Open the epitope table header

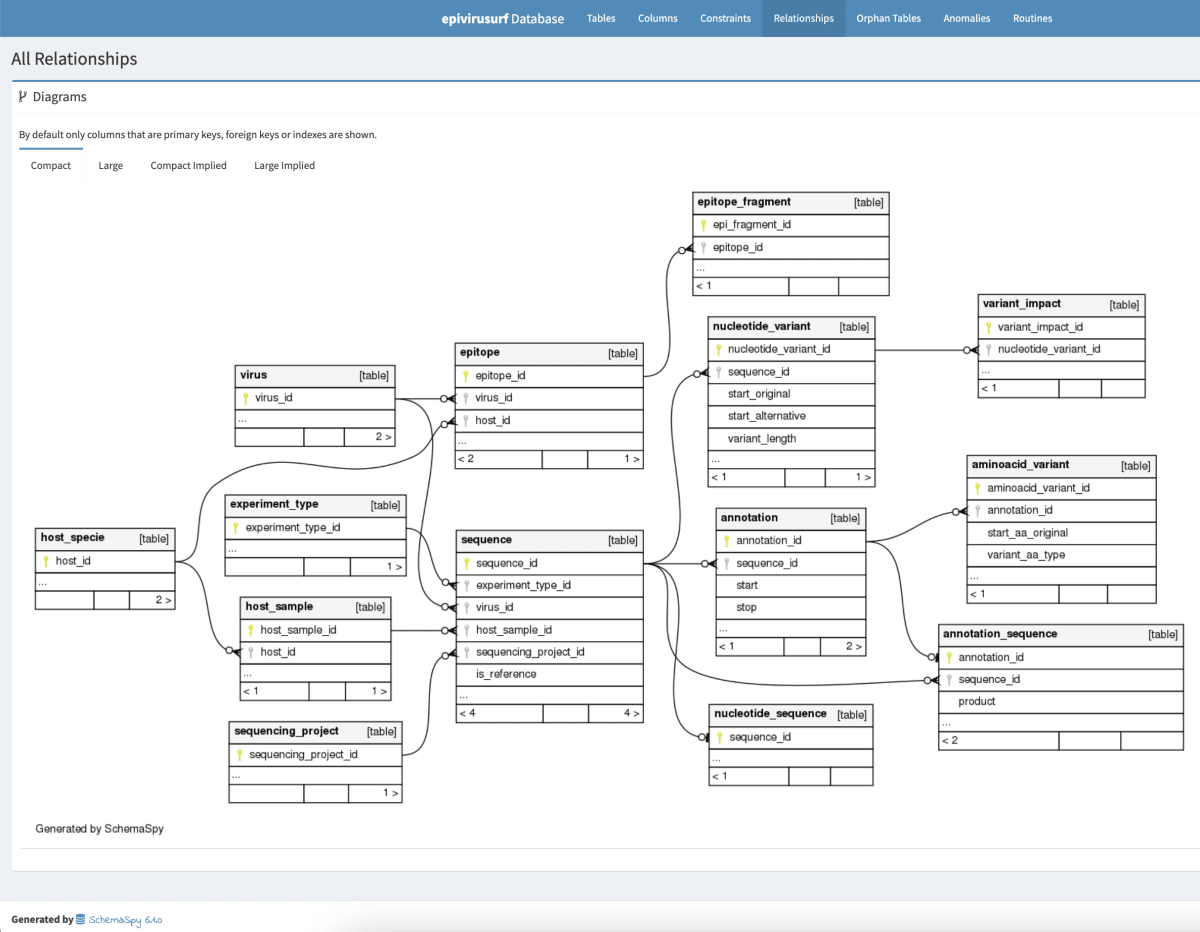pyautogui.click(x=549, y=353)
